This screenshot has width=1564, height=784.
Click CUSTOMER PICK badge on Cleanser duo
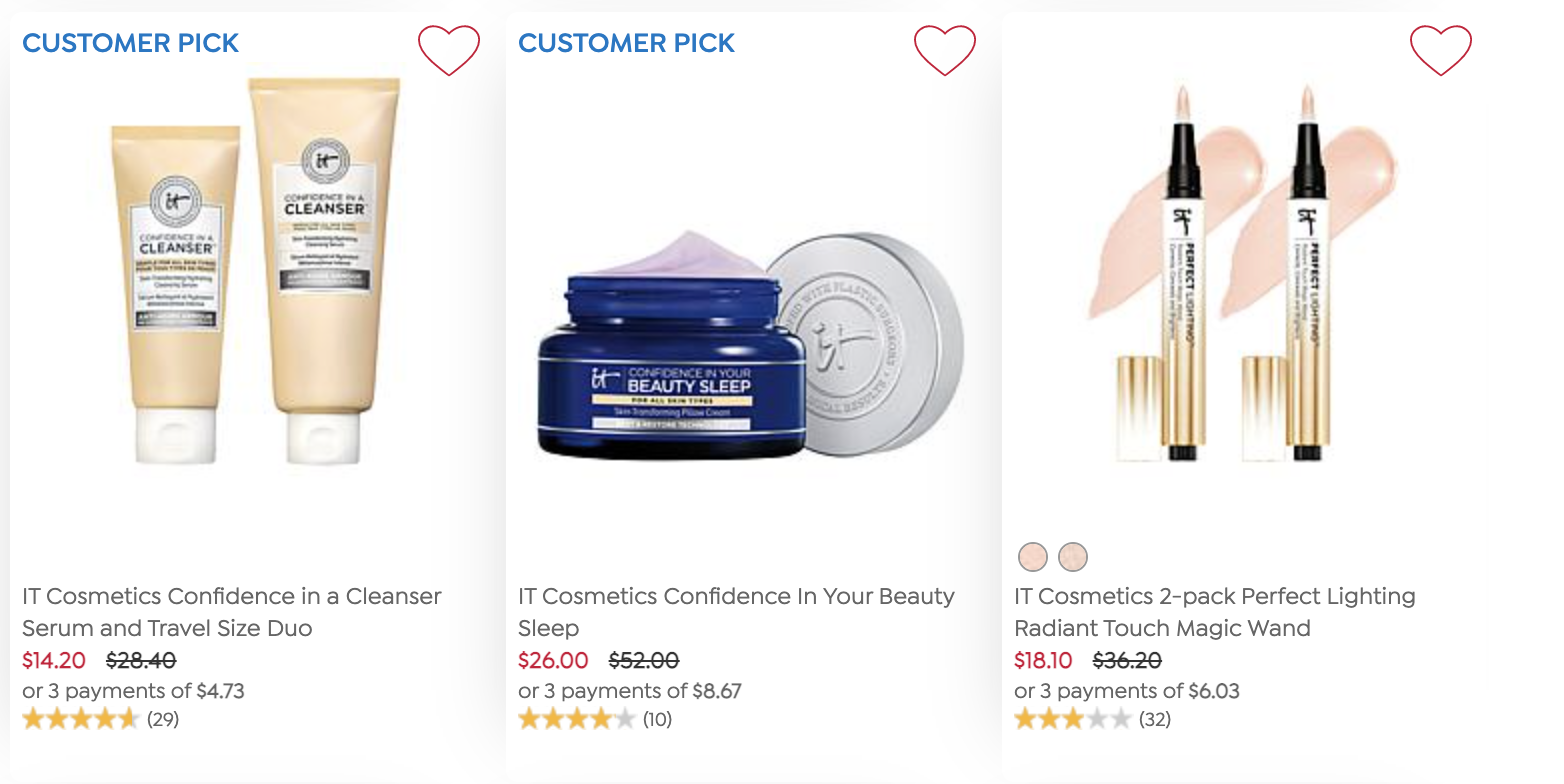tap(131, 43)
